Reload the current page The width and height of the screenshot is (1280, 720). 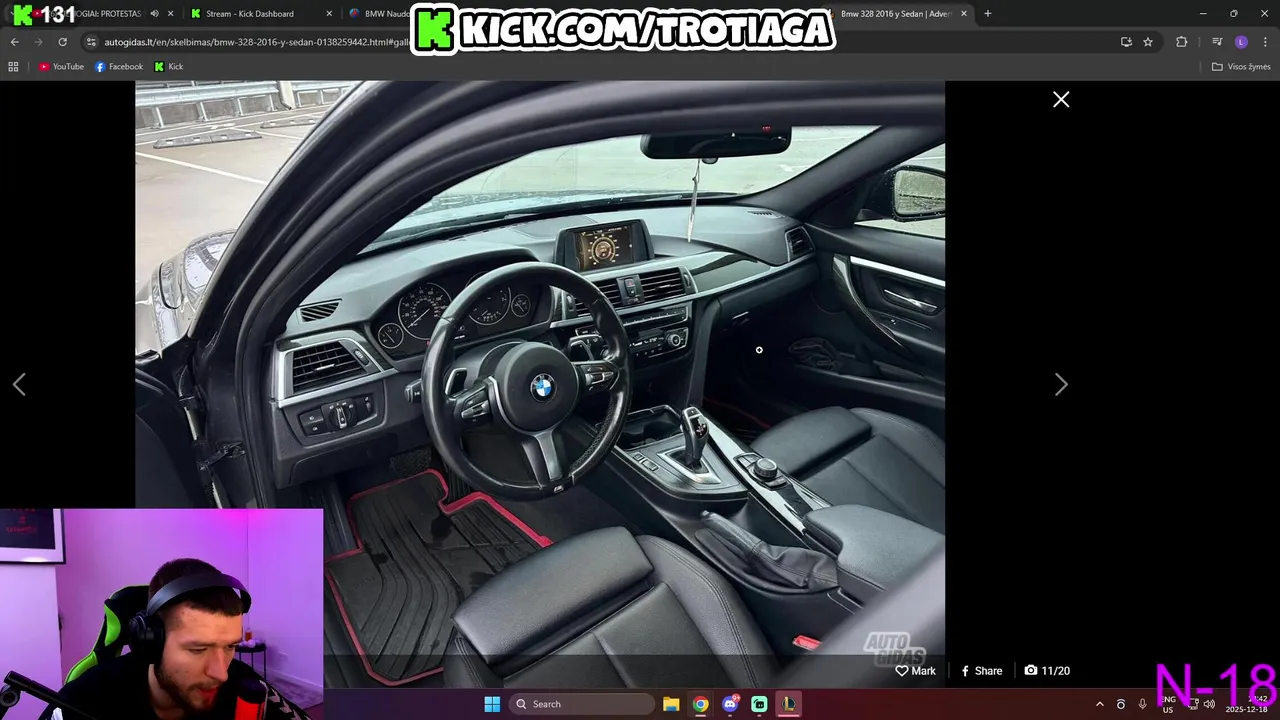coord(62,42)
